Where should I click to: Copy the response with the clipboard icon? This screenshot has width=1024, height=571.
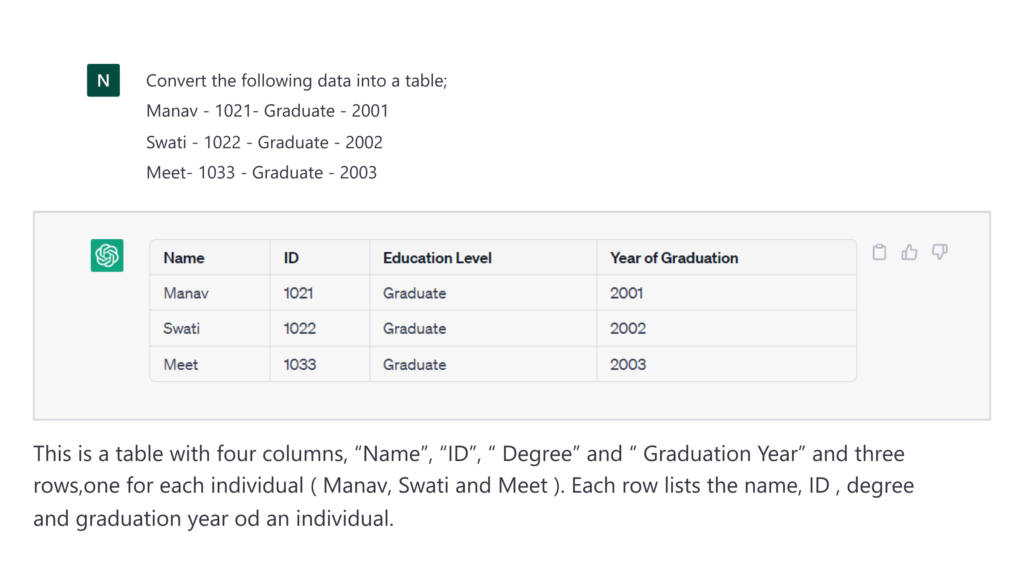tap(879, 252)
